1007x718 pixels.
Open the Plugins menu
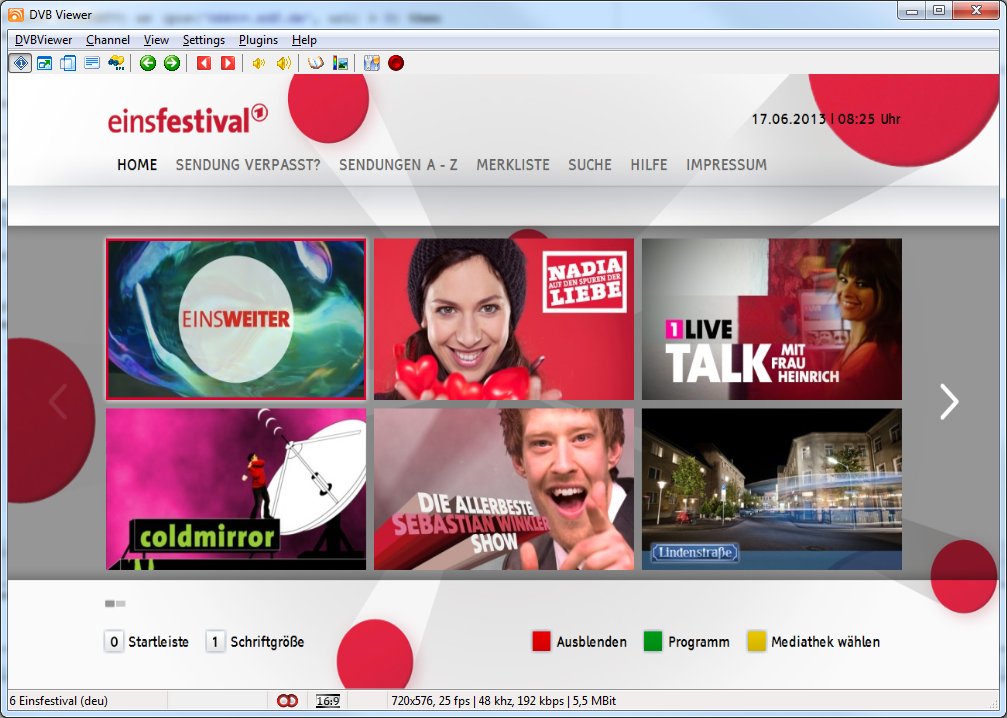click(x=259, y=40)
